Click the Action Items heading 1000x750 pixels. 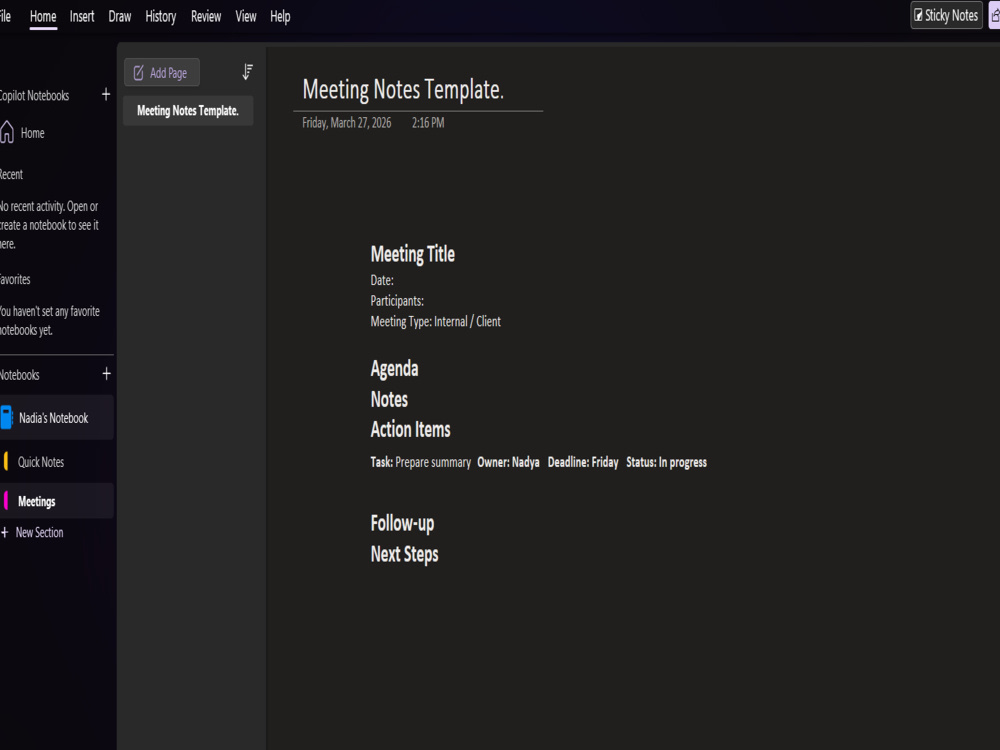click(x=411, y=429)
